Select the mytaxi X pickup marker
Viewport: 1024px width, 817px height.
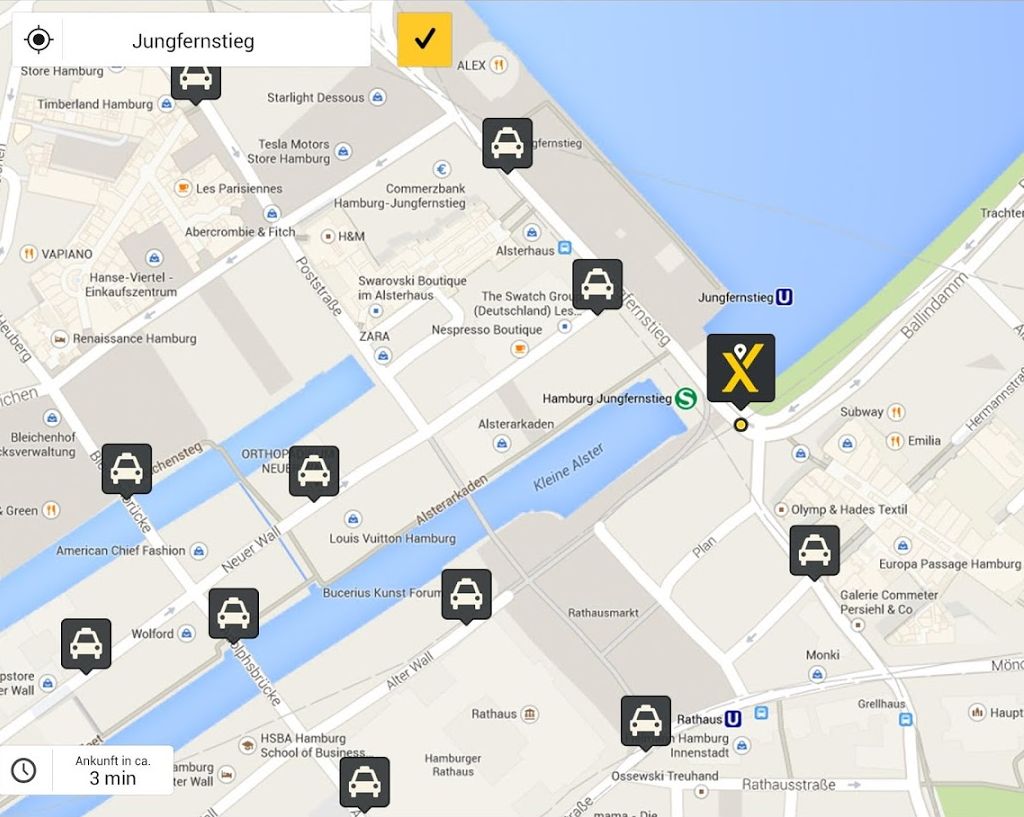tap(741, 371)
